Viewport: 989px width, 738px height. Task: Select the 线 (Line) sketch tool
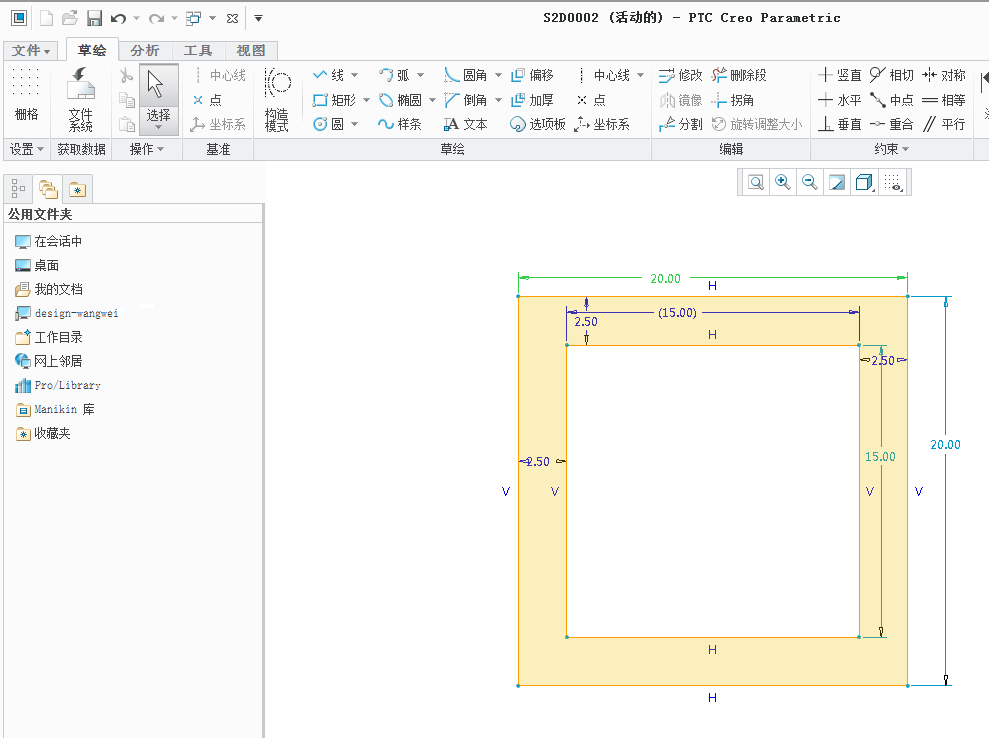coord(329,75)
